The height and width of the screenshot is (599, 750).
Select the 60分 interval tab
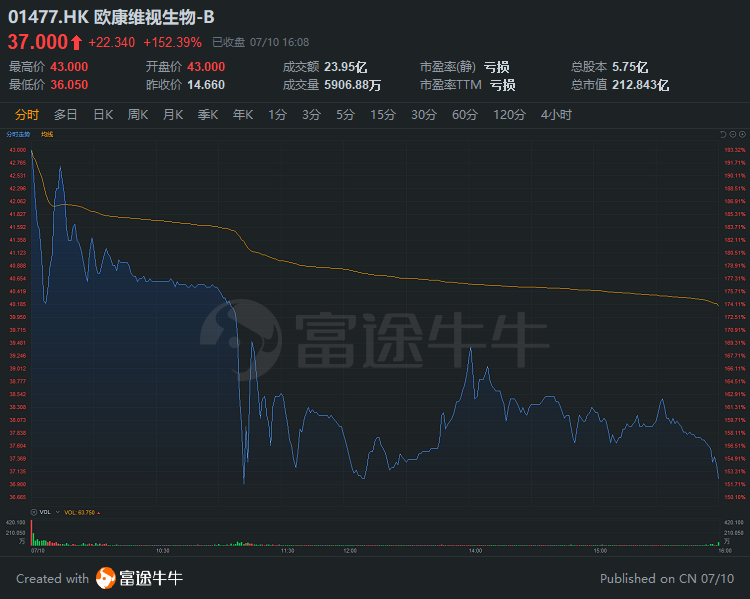pos(465,115)
